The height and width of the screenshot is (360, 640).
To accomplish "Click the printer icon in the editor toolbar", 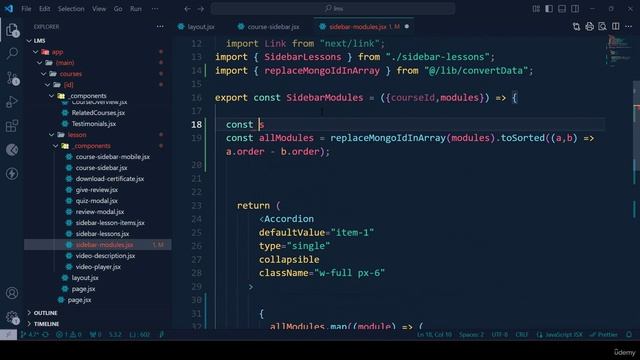I will point(589,27).
